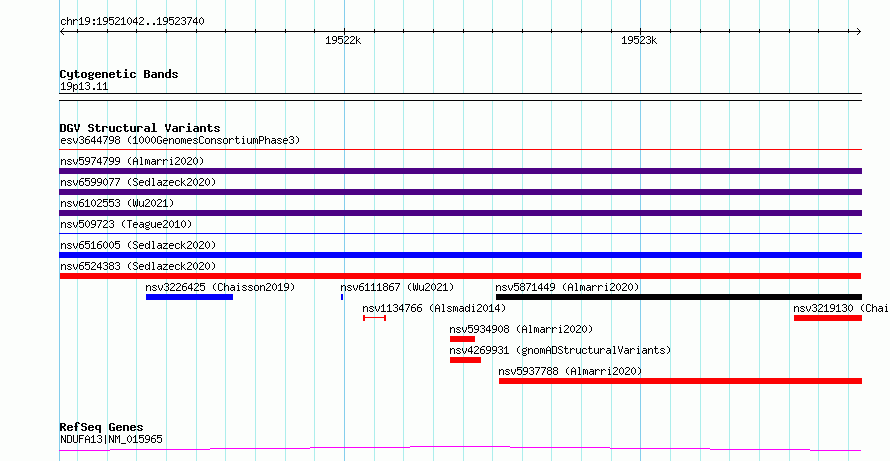
Task: Select the red nsv4269931 variant bar
Action: [465, 360]
